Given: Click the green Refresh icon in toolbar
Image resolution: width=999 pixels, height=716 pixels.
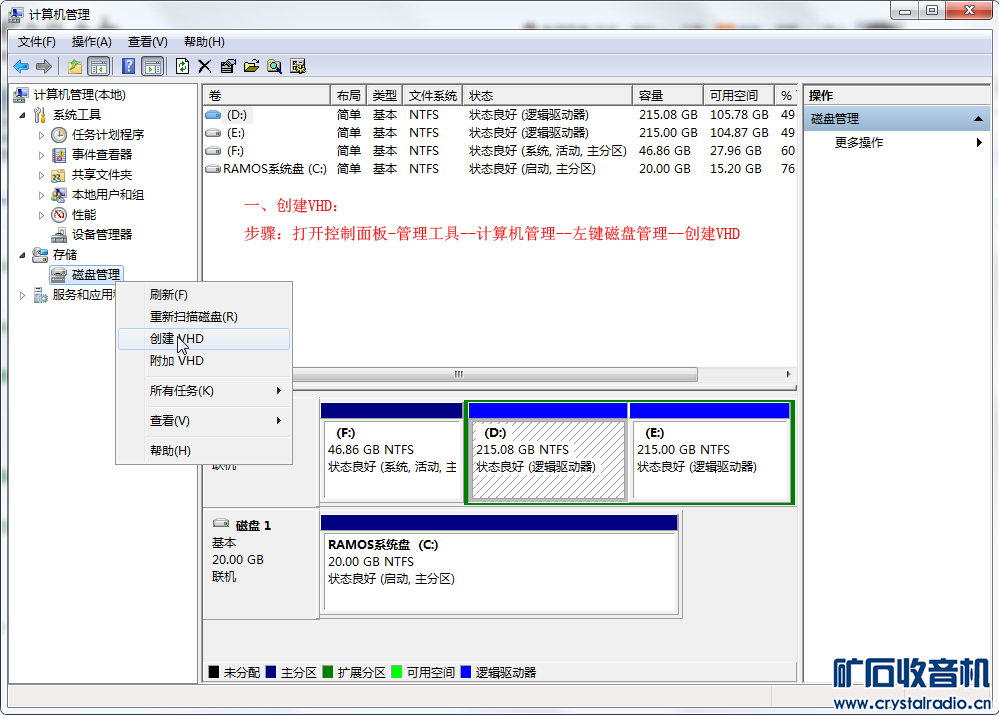Looking at the screenshot, I should tap(182, 66).
